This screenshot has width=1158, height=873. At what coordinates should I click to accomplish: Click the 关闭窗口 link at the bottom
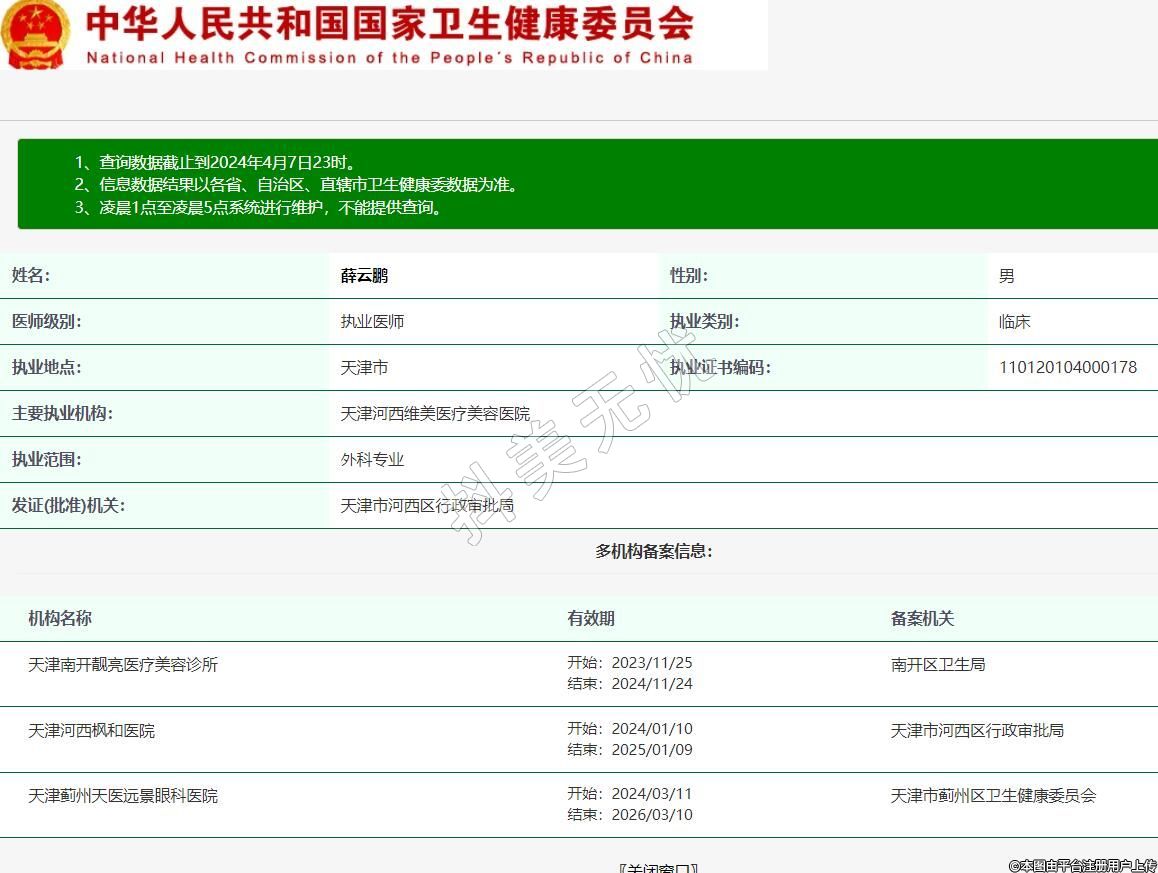pos(657,867)
